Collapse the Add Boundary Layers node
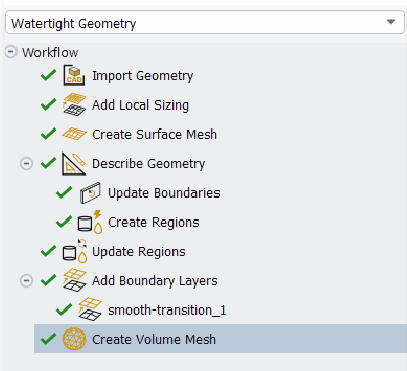This screenshot has height=371, width=407. coord(26,281)
